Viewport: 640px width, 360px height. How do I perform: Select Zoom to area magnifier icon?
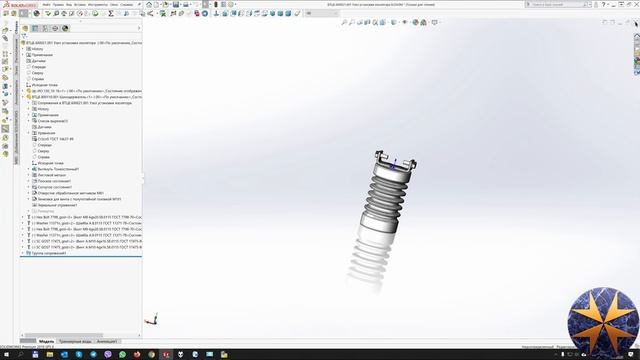click(351, 22)
